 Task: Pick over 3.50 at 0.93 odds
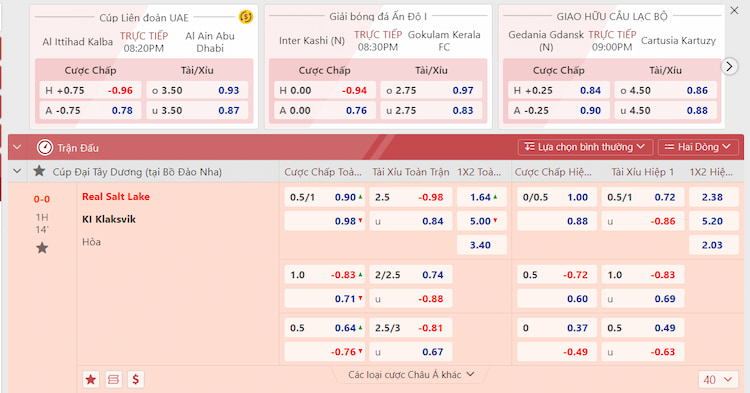[197, 90]
